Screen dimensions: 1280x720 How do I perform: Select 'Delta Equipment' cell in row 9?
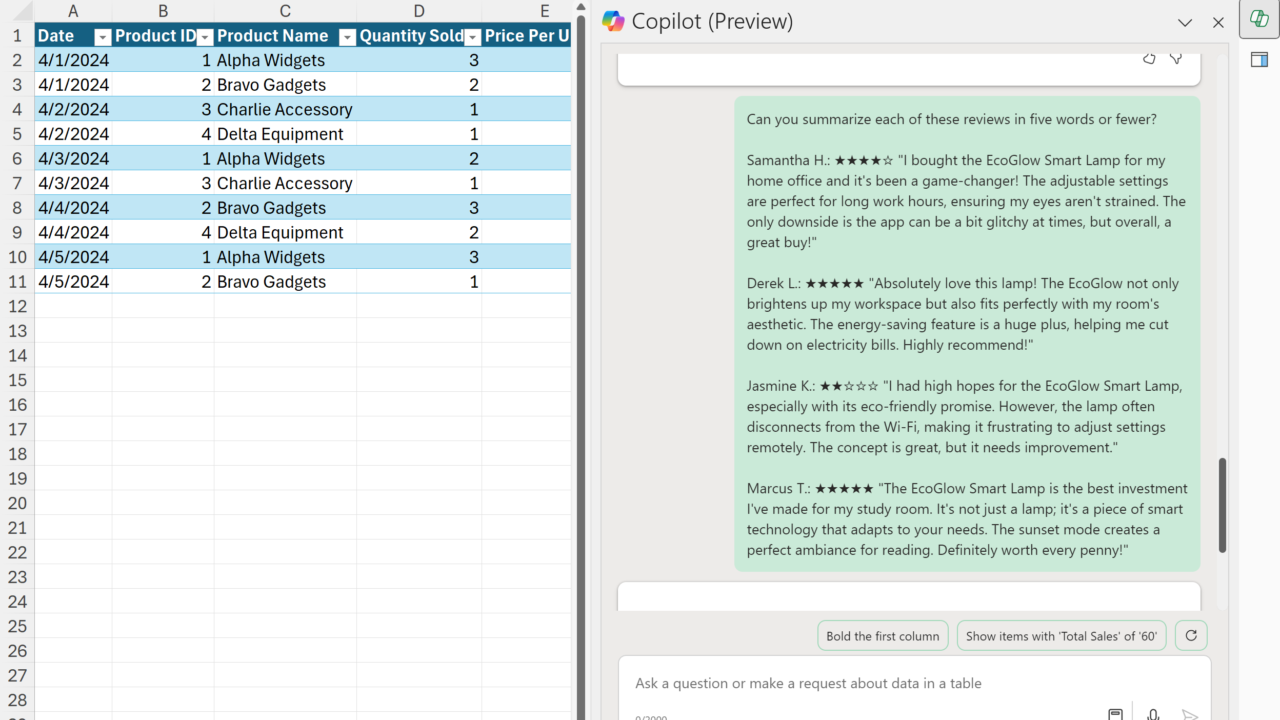[x=285, y=232]
